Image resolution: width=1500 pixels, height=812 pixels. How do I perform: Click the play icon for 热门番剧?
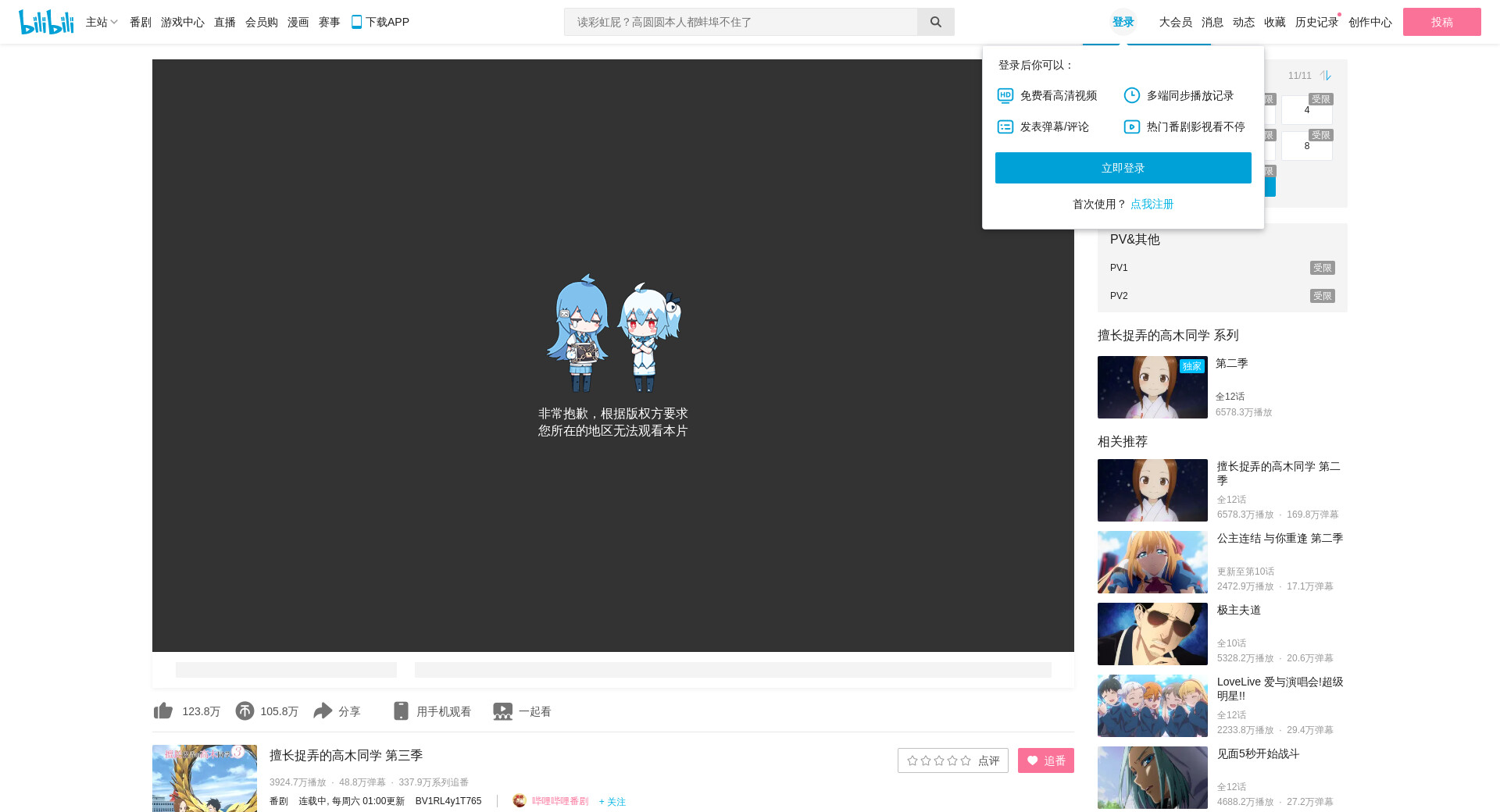coord(1132,126)
